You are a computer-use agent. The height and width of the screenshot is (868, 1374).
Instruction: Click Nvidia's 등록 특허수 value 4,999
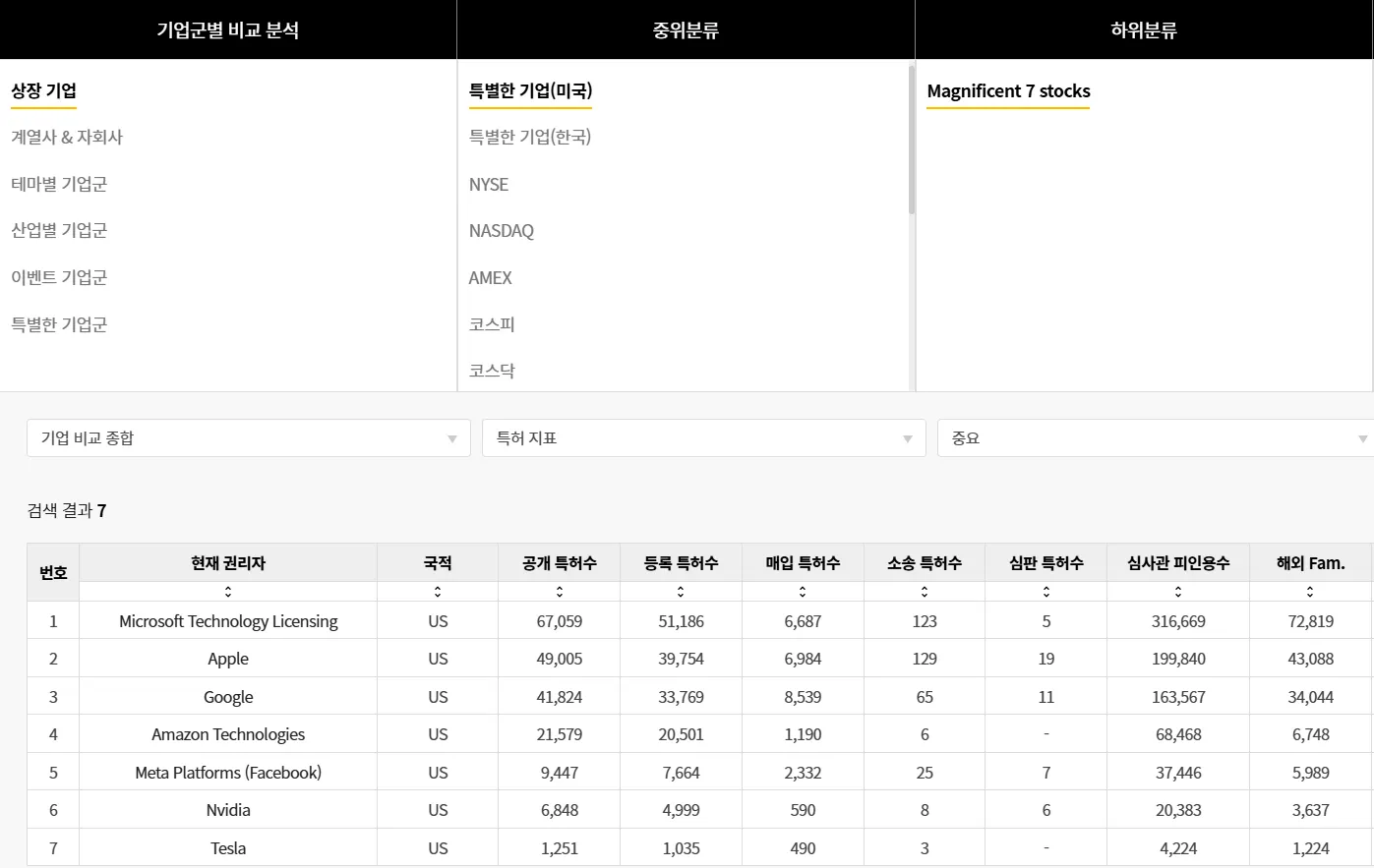coord(681,810)
